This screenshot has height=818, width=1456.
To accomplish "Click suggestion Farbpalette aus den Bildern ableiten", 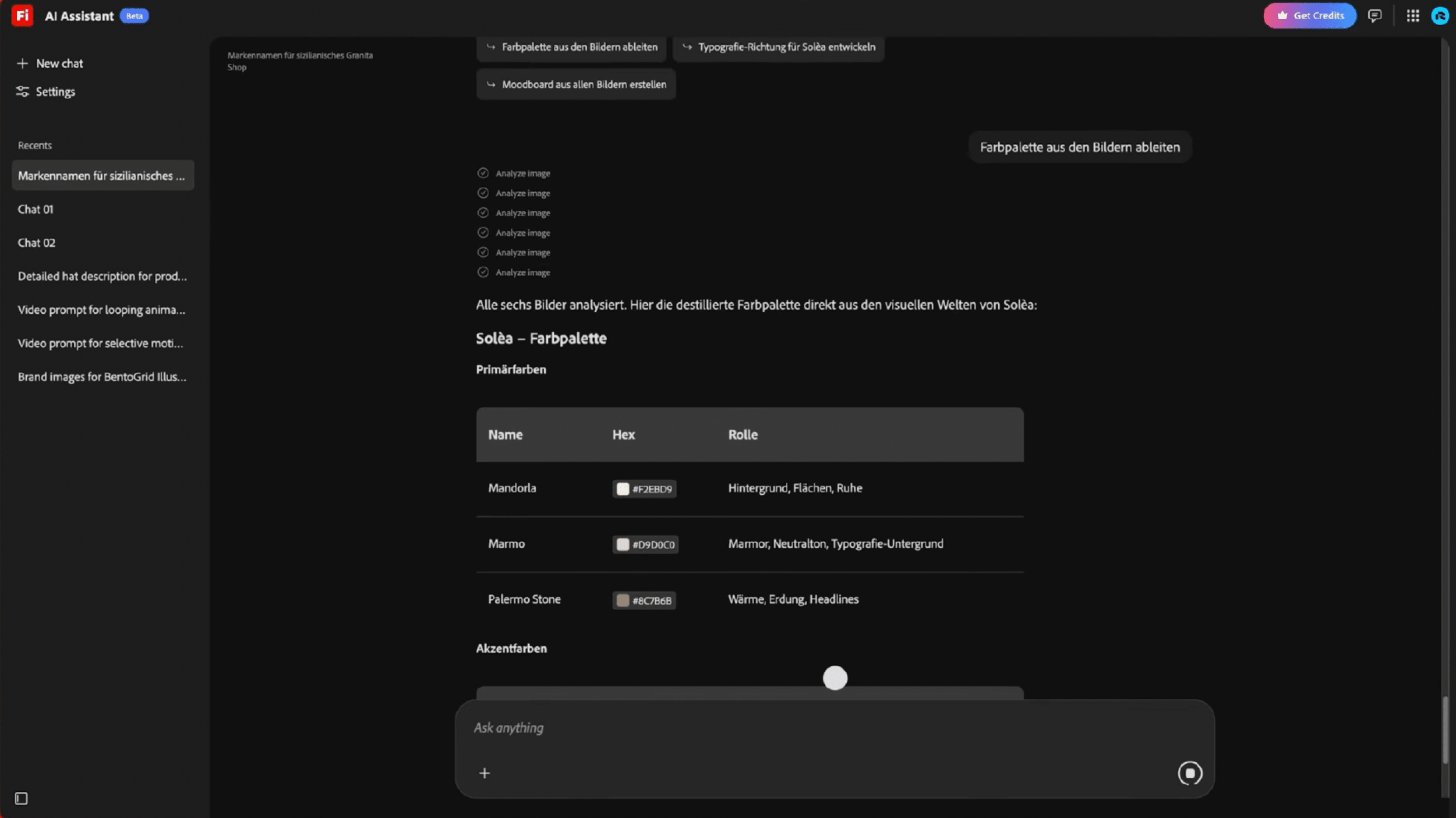I will coord(571,47).
